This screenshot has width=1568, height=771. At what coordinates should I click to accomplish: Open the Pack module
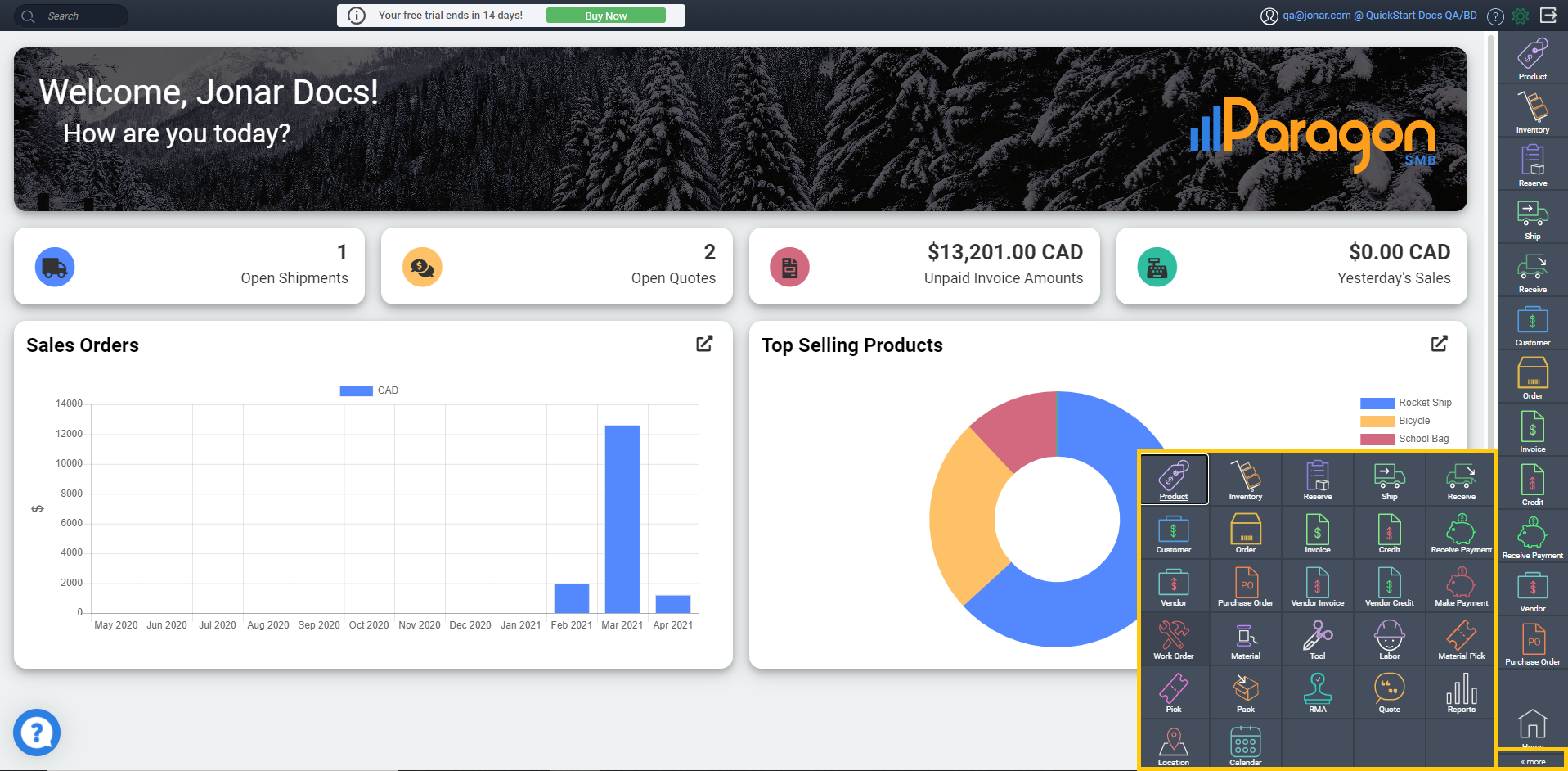[x=1246, y=692]
